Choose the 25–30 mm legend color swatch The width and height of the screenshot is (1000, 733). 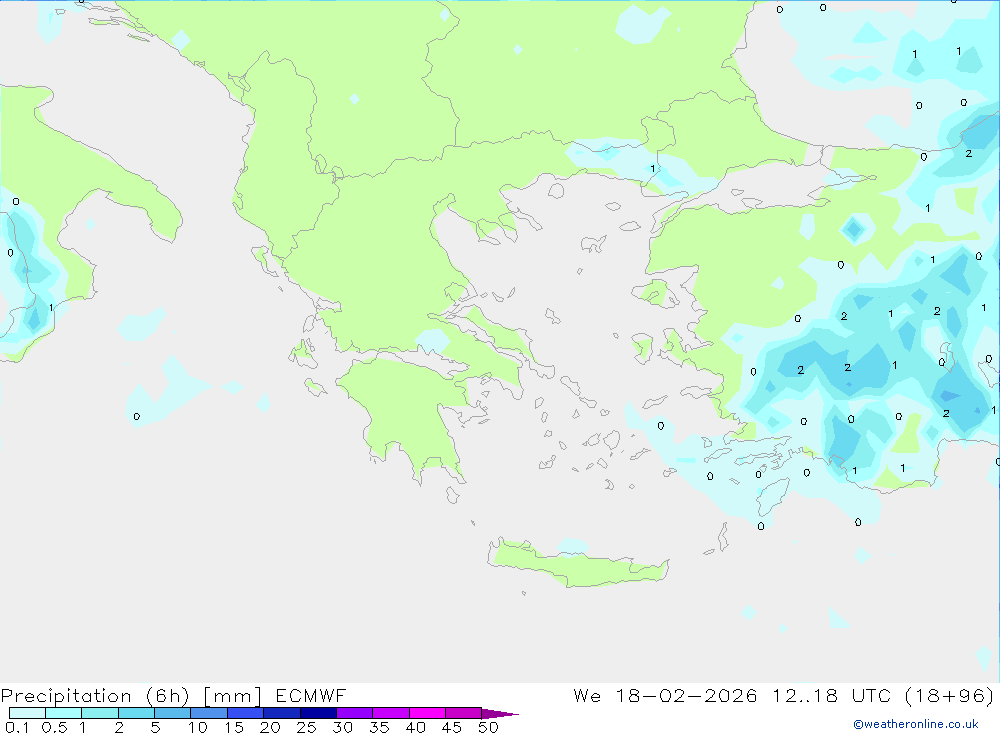tap(318, 713)
